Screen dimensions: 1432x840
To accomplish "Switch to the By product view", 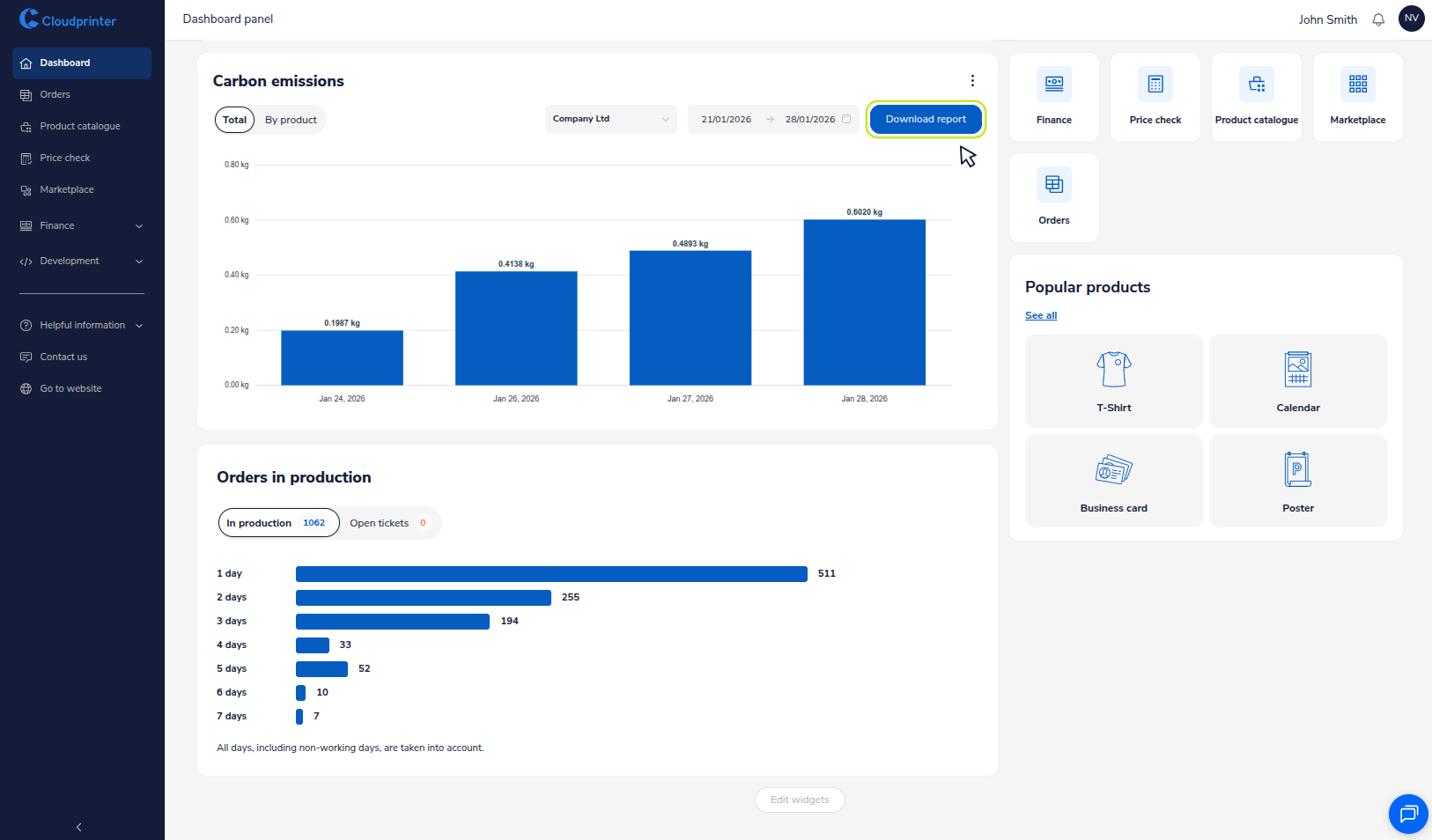I will click(291, 119).
